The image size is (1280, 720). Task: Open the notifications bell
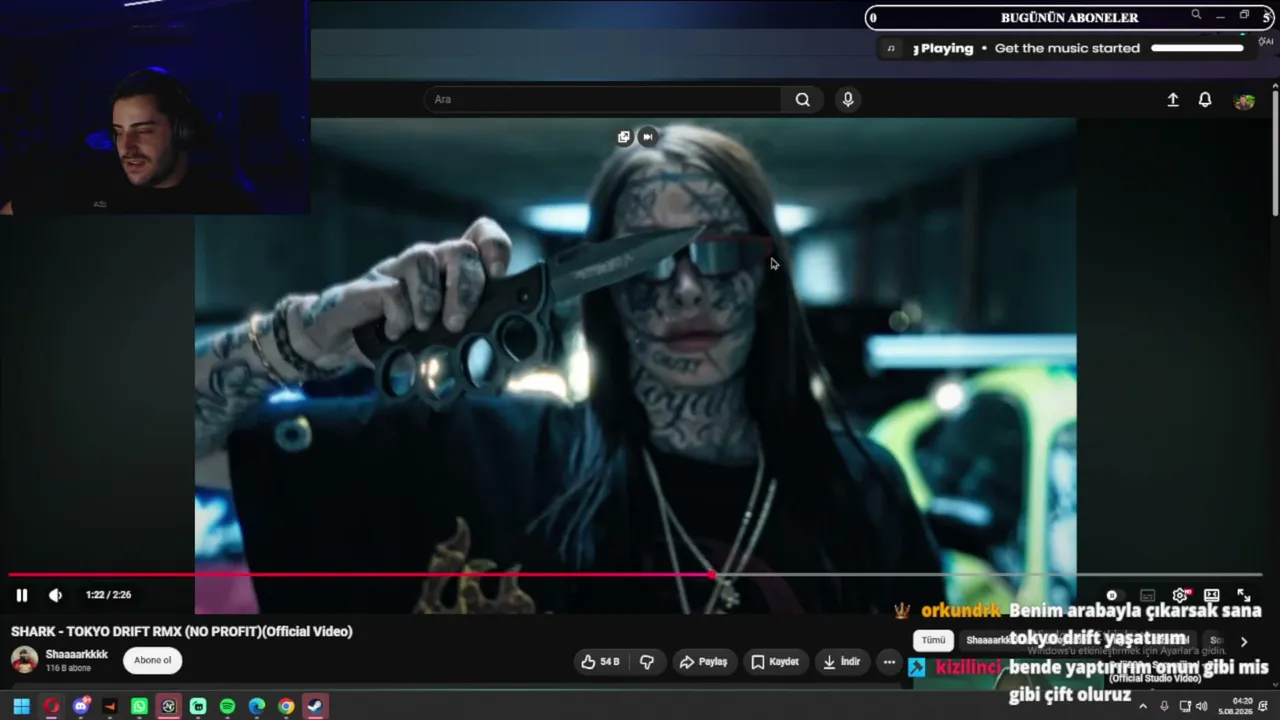coord(1205,100)
